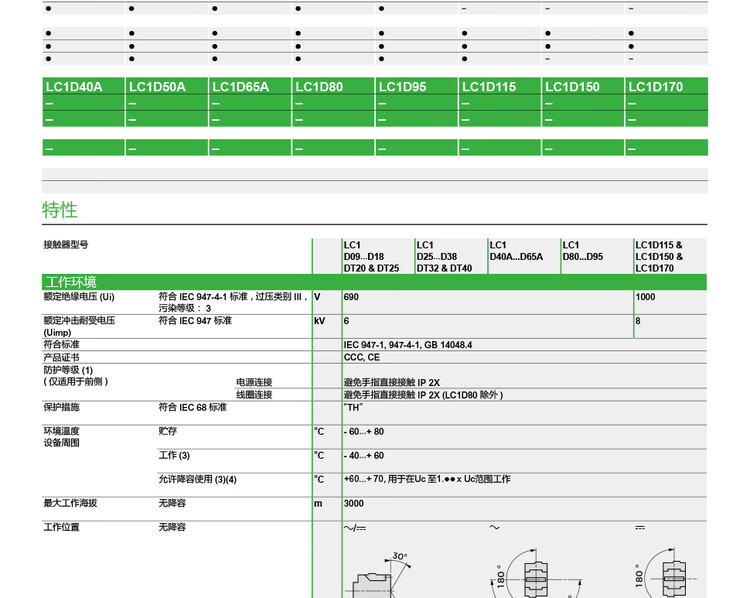Select the 电源连接 sub-label
Viewport: 750px width, 598px height.
[x=254, y=382]
